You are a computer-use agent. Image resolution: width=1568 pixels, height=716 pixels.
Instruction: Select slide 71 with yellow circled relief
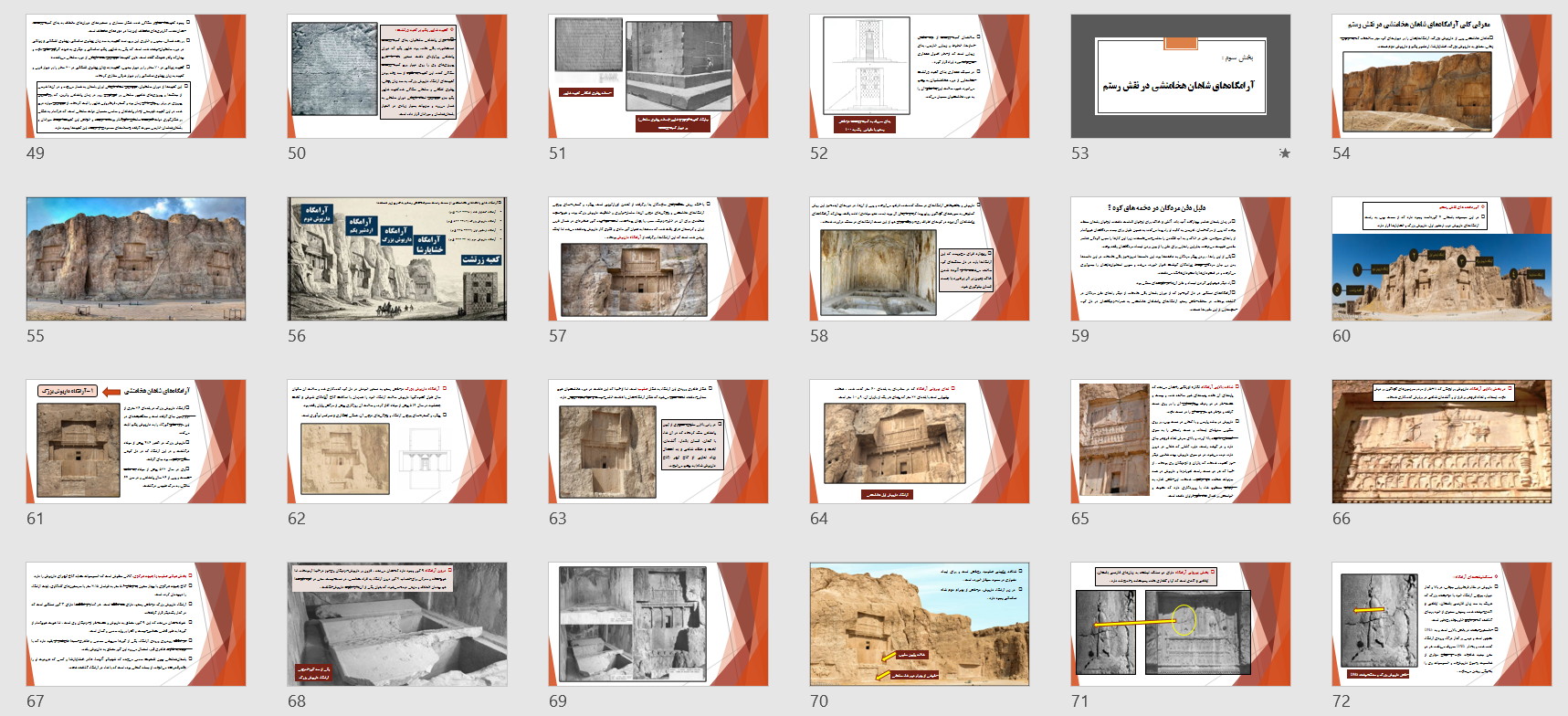click(1181, 625)
